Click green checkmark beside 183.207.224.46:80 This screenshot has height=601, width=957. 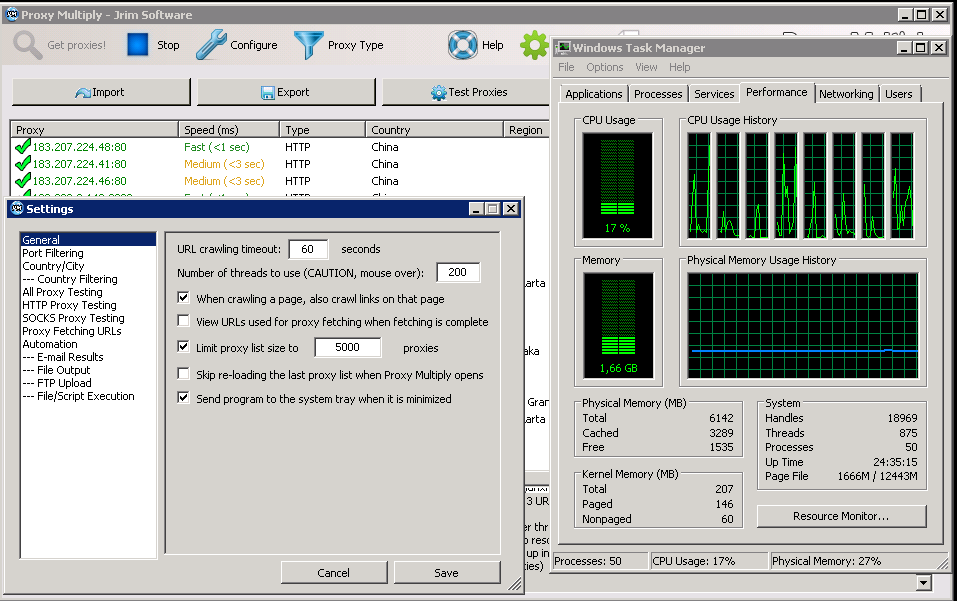(x=23, y=181)
